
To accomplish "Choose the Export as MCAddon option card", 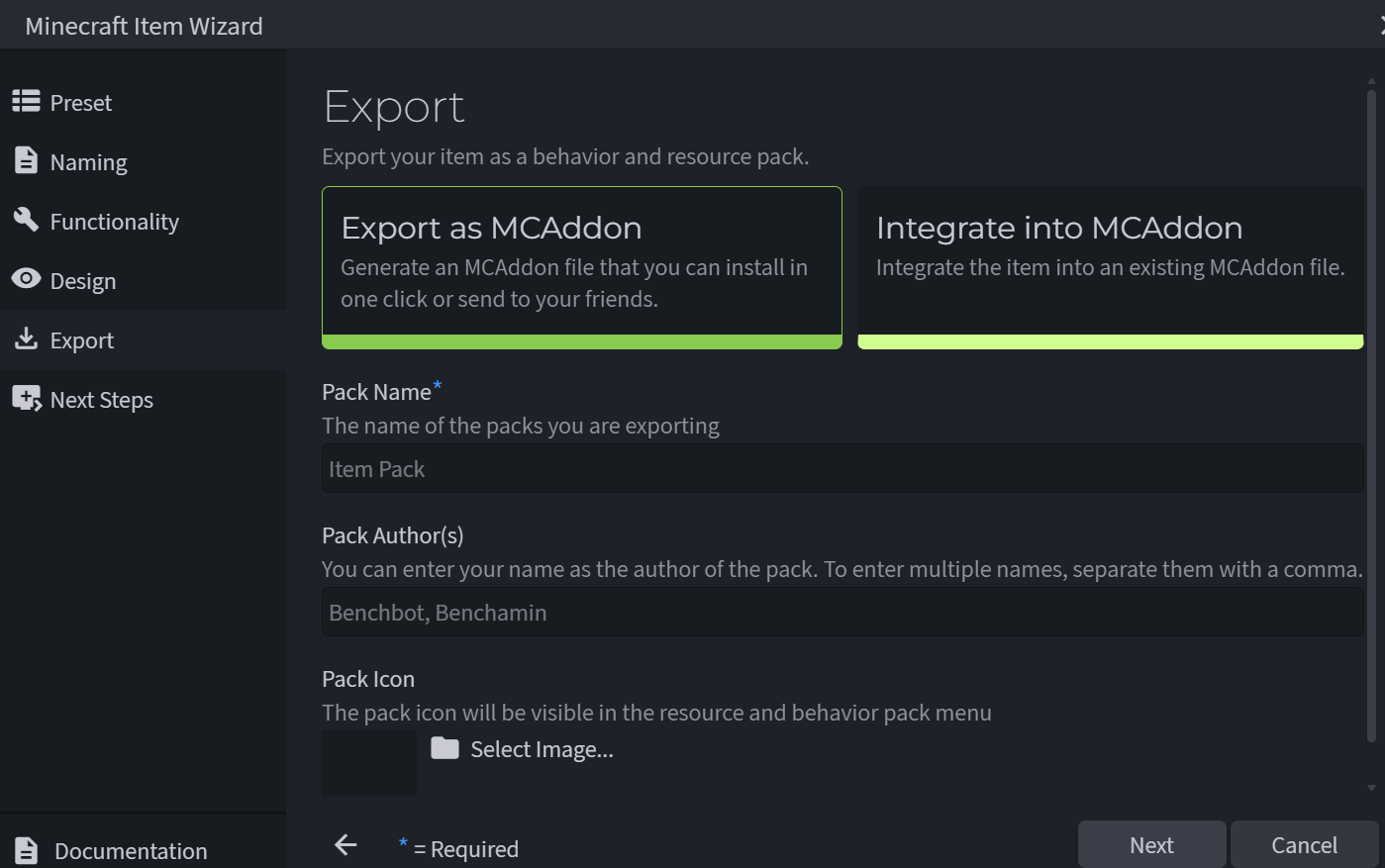I will 582,267.
